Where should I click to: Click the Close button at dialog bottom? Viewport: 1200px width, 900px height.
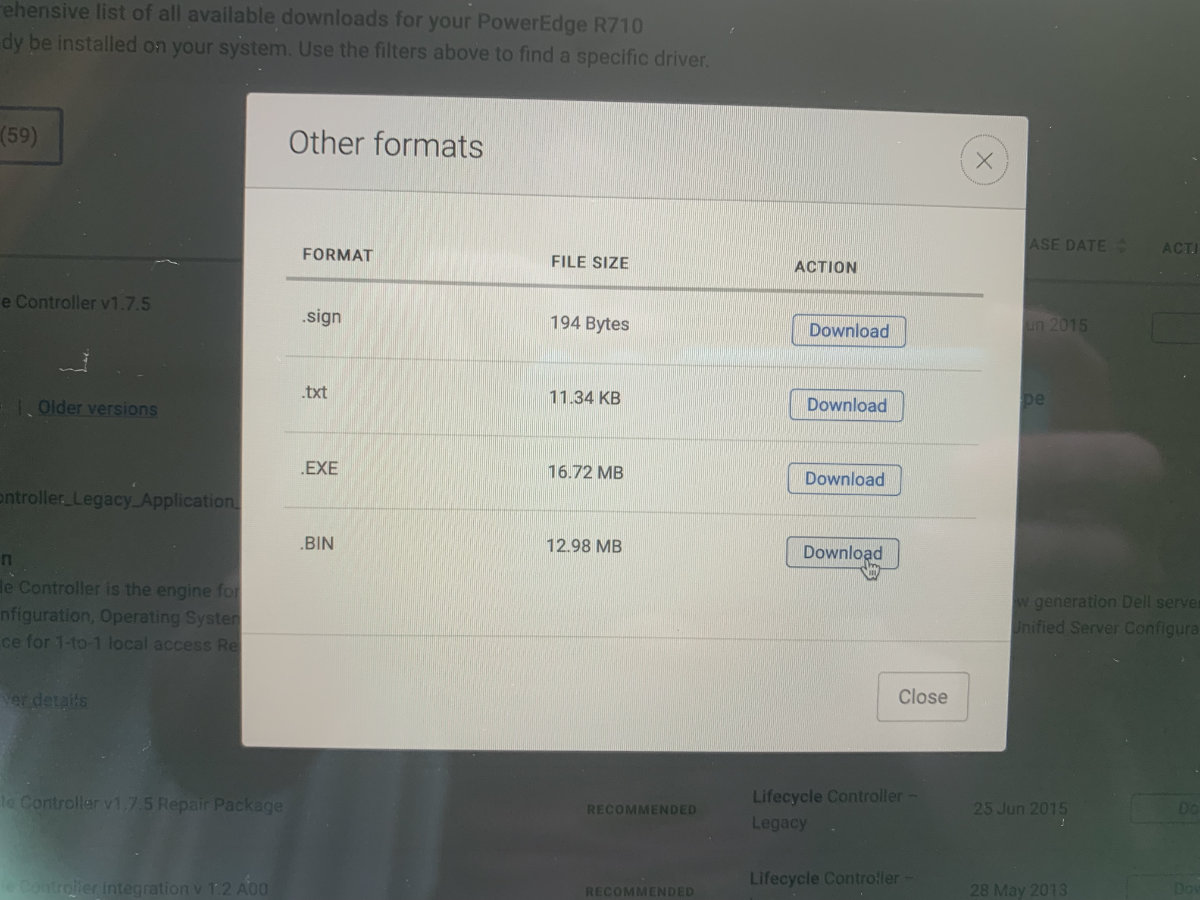[922, 697]
